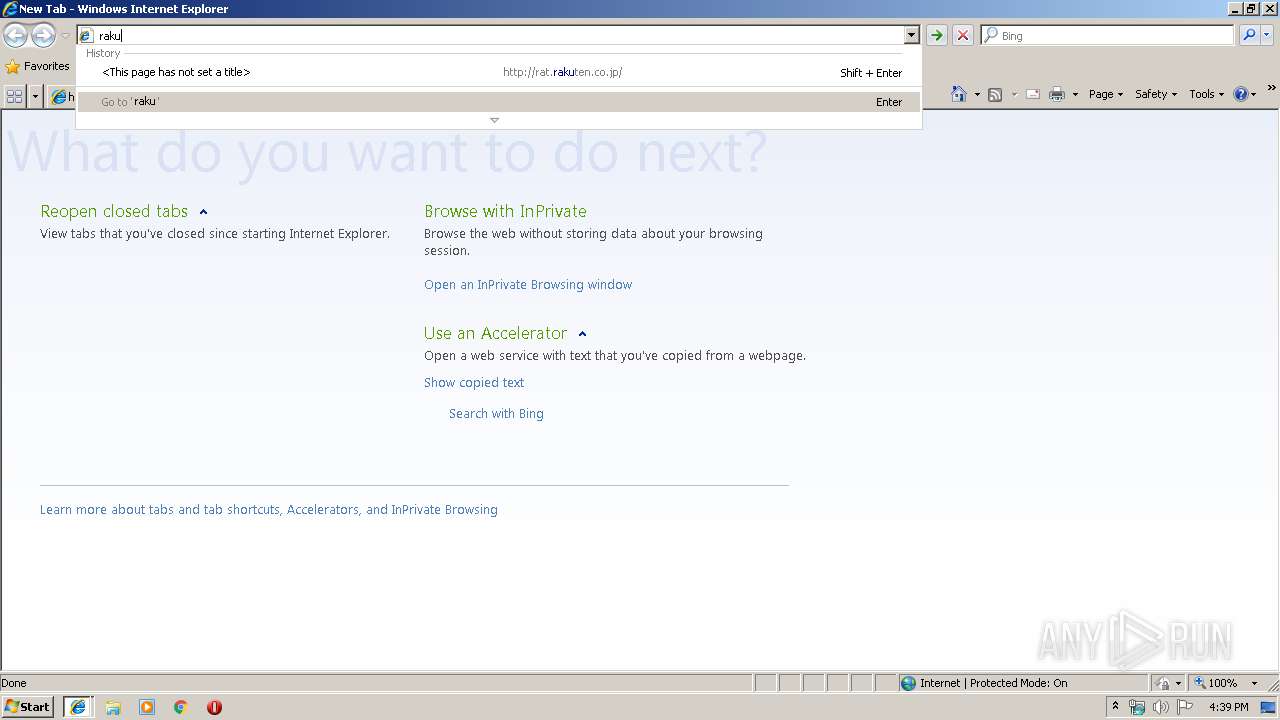Expand the address bar autocomplete dropdown arrow
Image resolution: width=1280 pixels, height=720 pixels.
pyautogui.click(x=911, y=35)
